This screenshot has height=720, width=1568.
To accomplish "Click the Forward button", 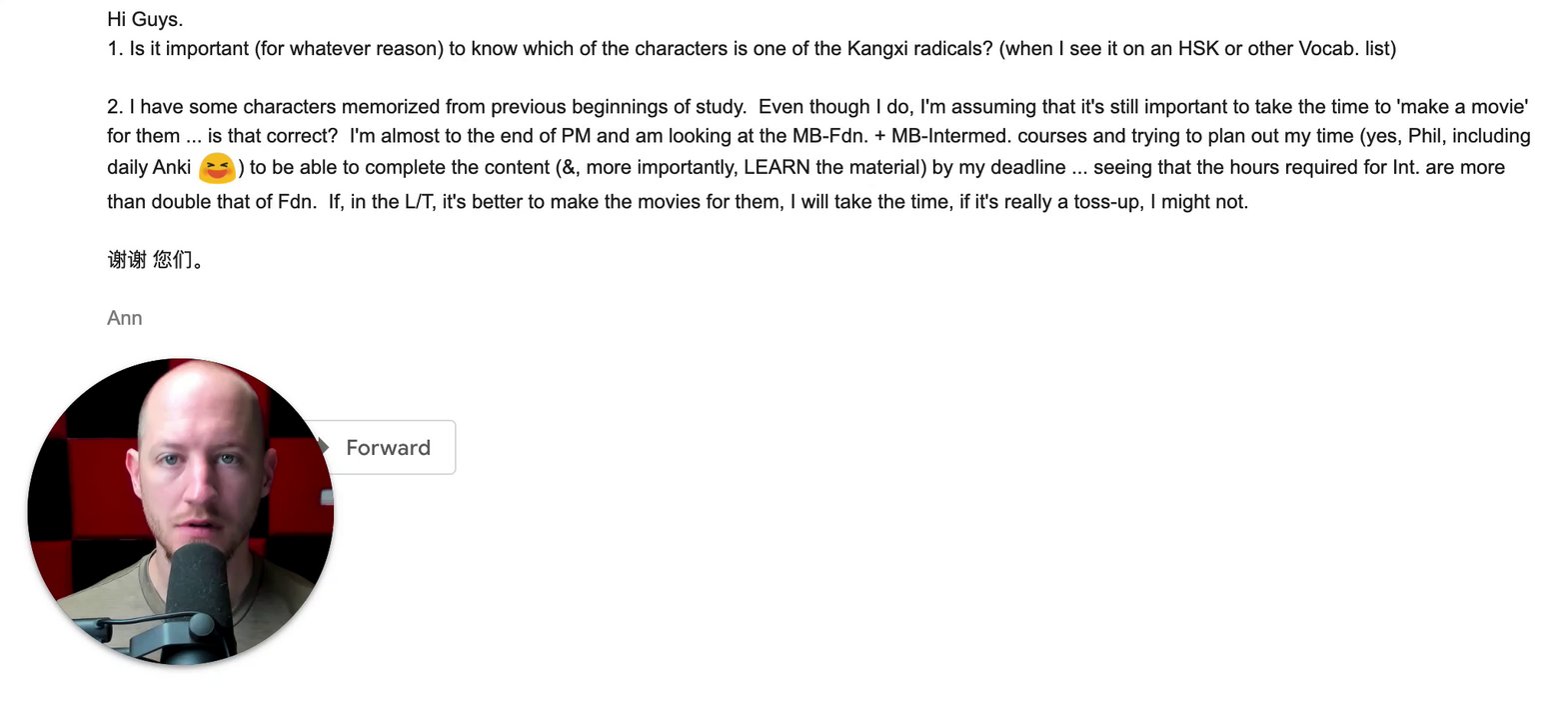I will [x=388, y=448].
